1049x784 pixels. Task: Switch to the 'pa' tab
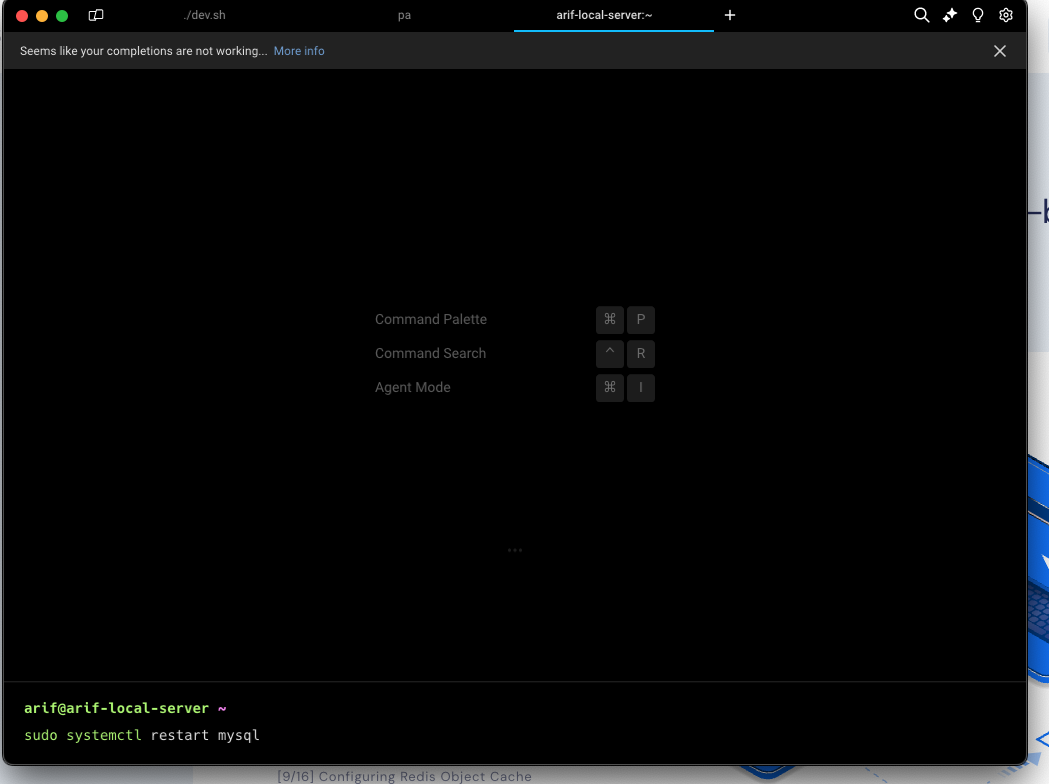coord(404,15)
